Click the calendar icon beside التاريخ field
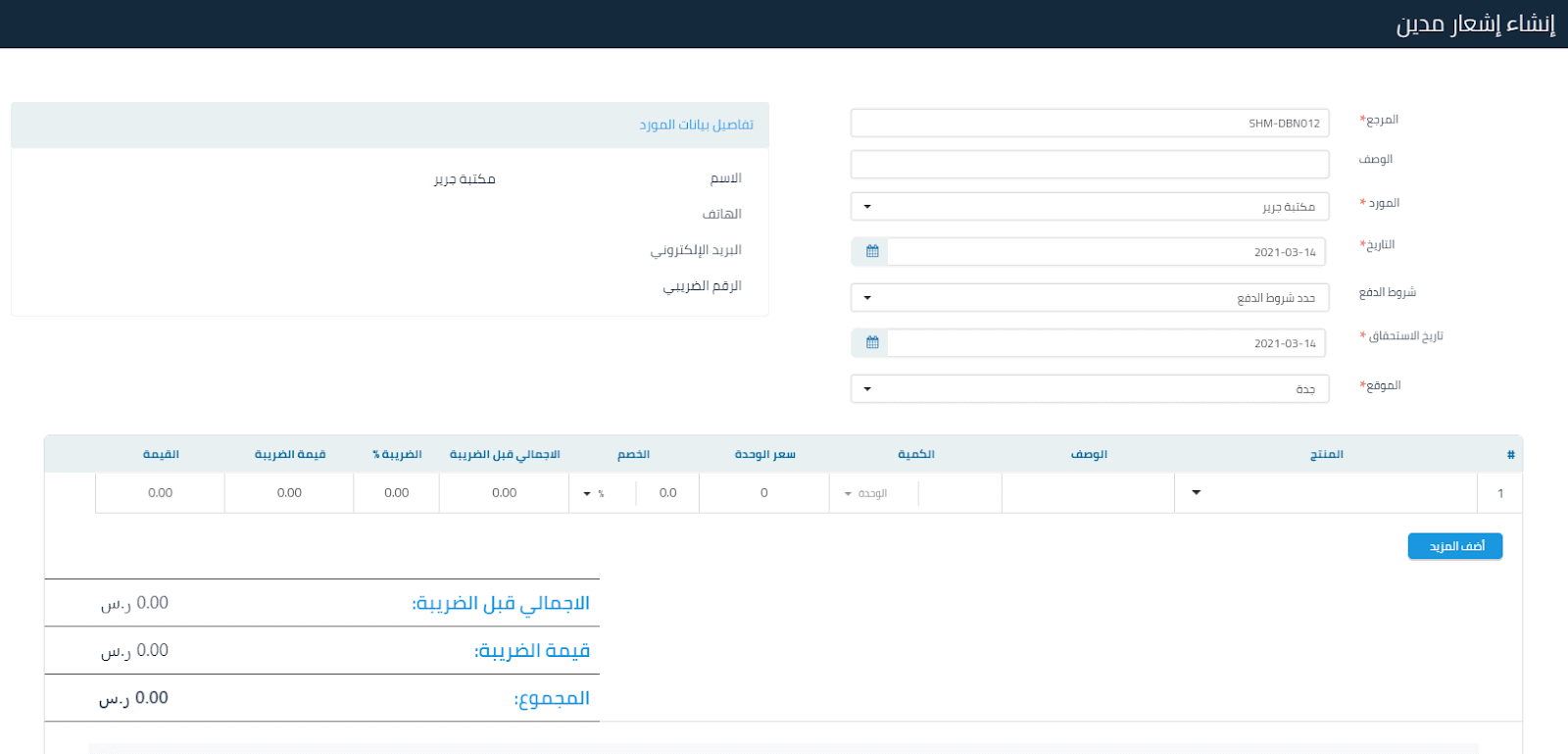Image resolution: width=1568 pixels, height=754 pixels. coord(871,252)
